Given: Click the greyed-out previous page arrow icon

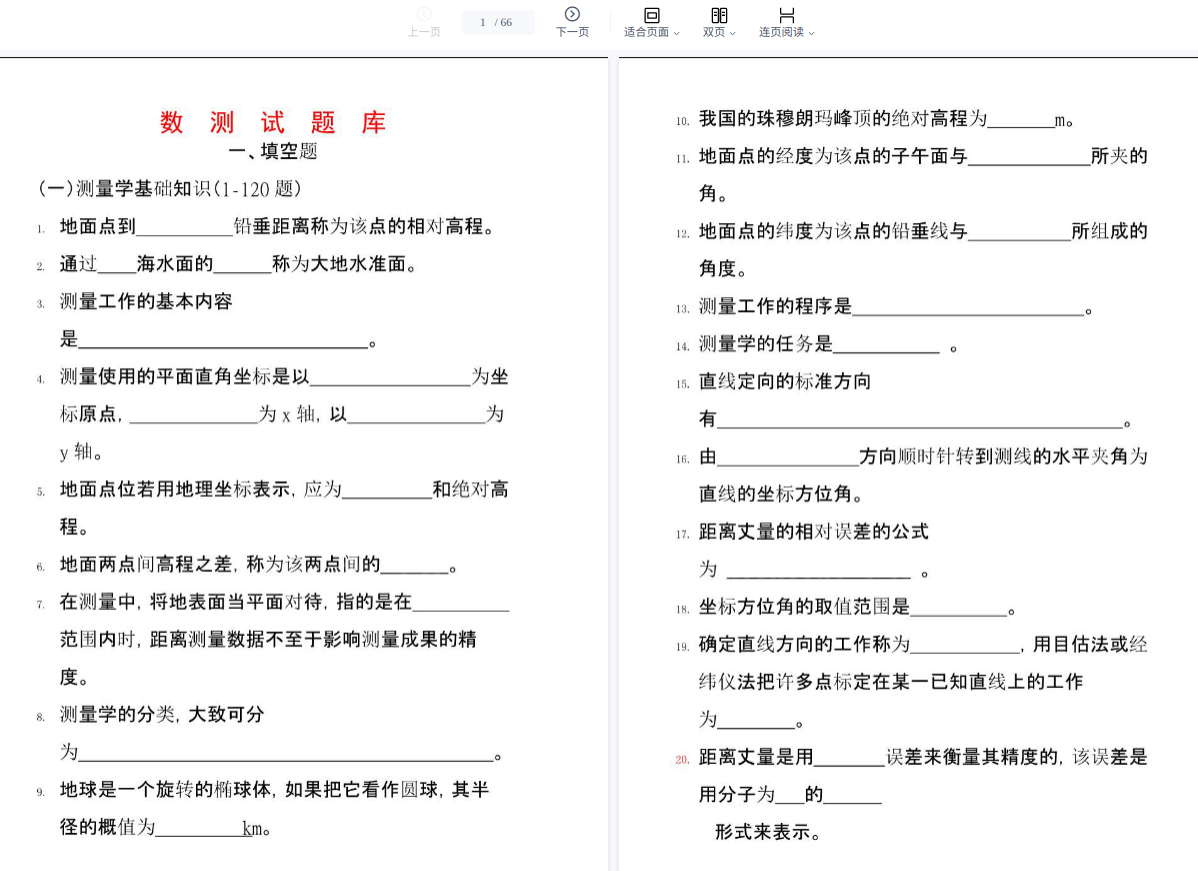Looking at the screenshot, I should 424,14.
